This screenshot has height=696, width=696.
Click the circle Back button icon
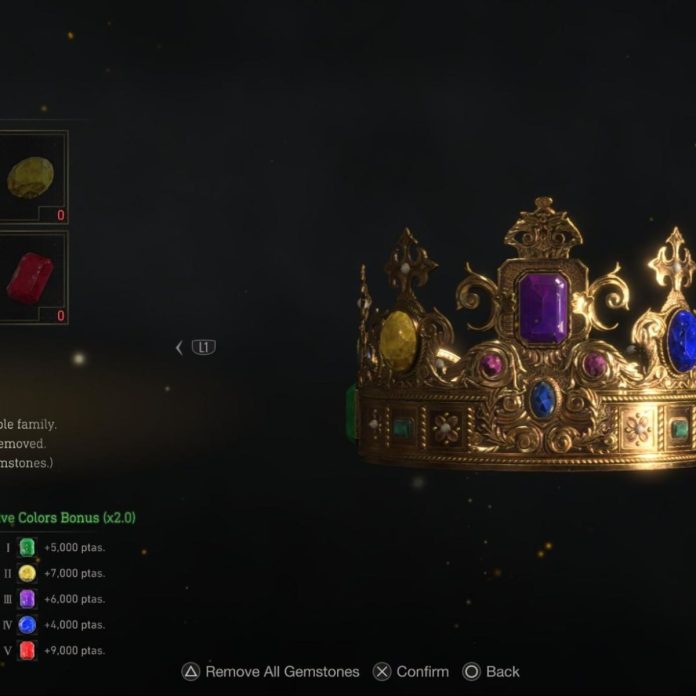coord(471,672)
